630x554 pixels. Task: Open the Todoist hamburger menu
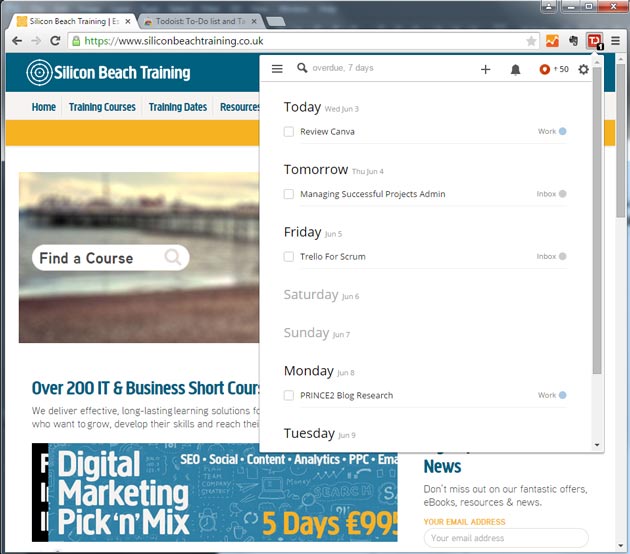click(x=277, y=69)
